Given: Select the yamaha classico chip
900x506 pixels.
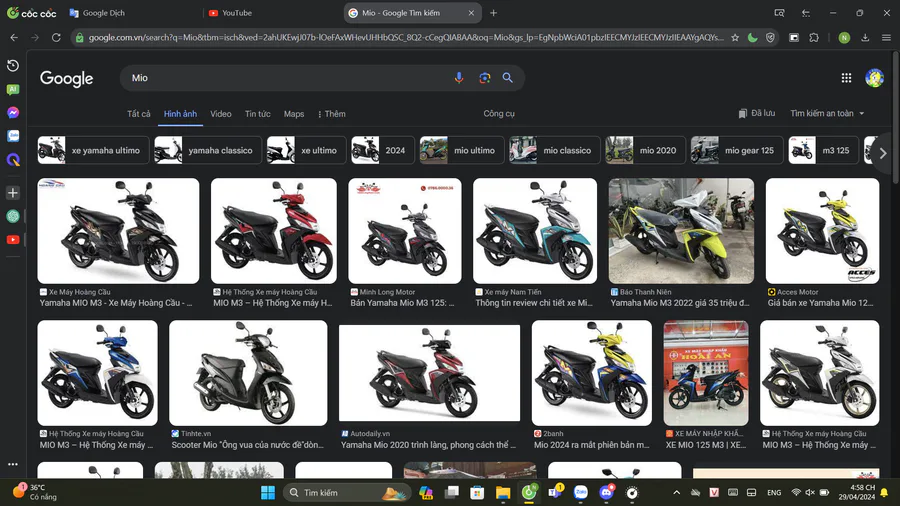Looking at the screenshot, I should tap(207, 150).
